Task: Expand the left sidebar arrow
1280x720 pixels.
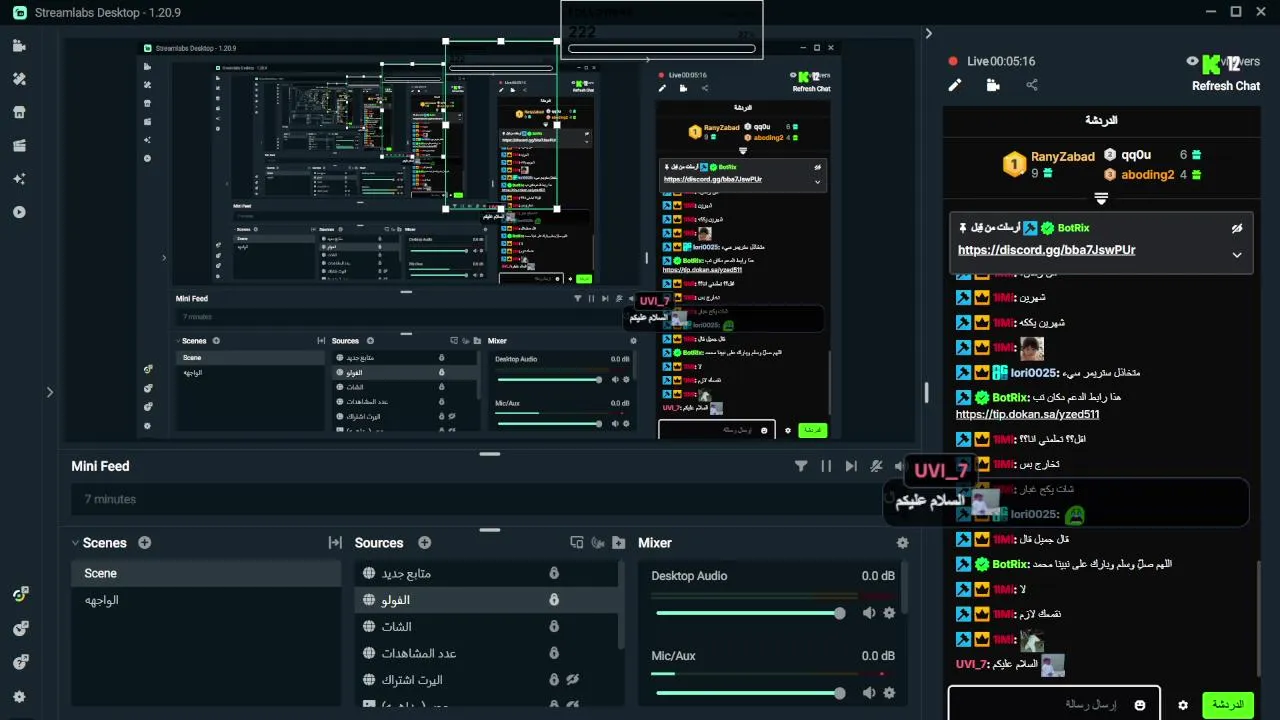Action: [x=49, y=392]
